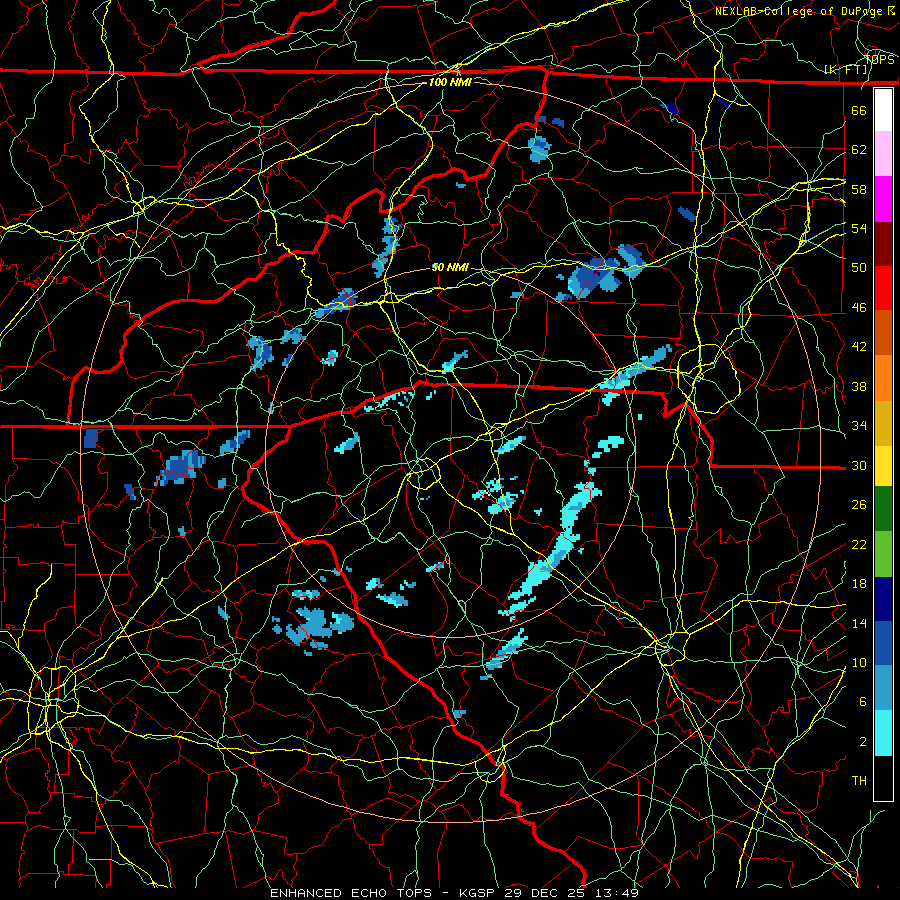900x900 pixels.
Task: Click the legend value 62
Action: 859,150
